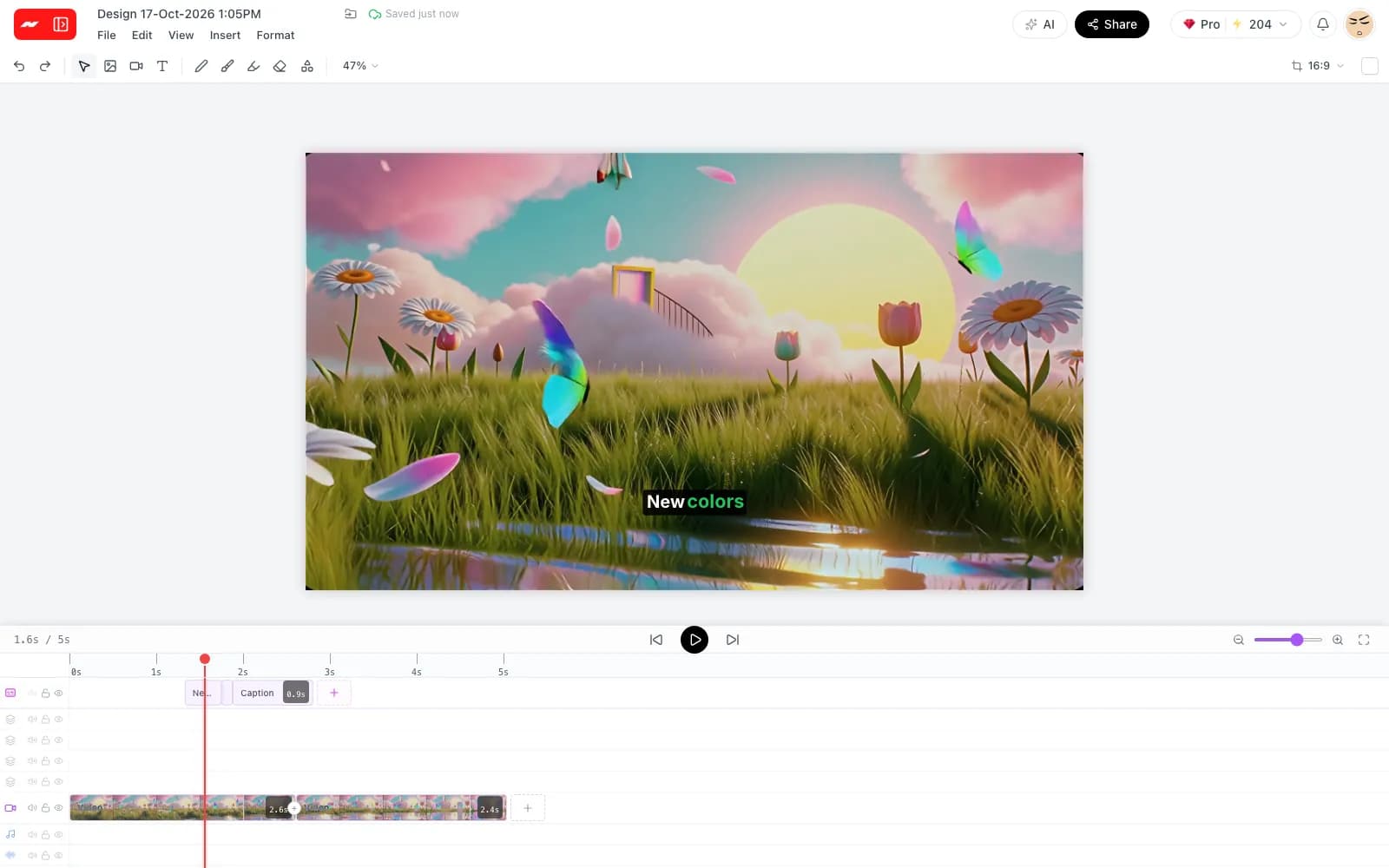
Task: Click the Play button in timeline
Action: coord(694,640)
